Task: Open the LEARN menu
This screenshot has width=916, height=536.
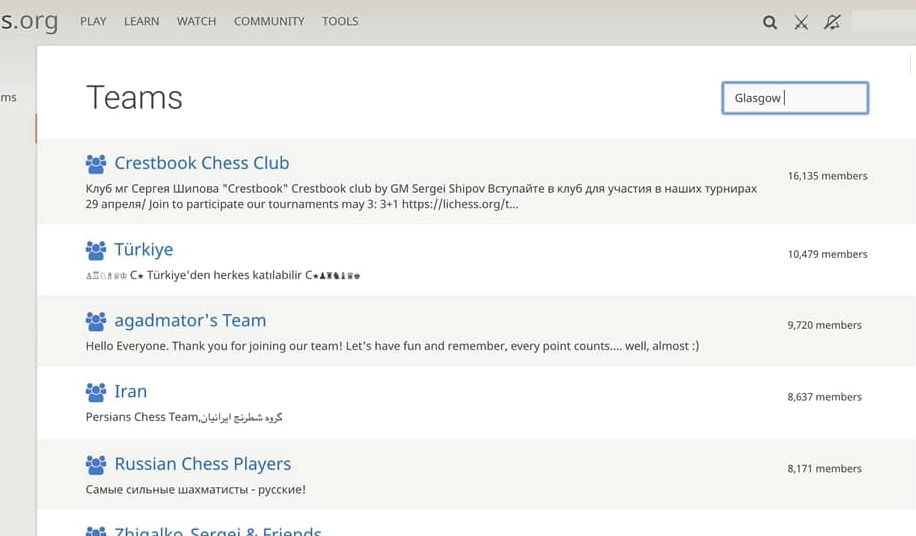Action: tap(141, 21)
